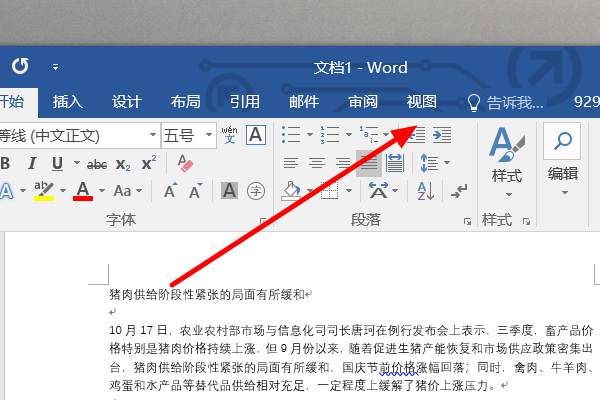The height and width of the screenshot is (400, 600).
Task: Switch to the 插入 ribbon tab
Action: coord(68,102)
